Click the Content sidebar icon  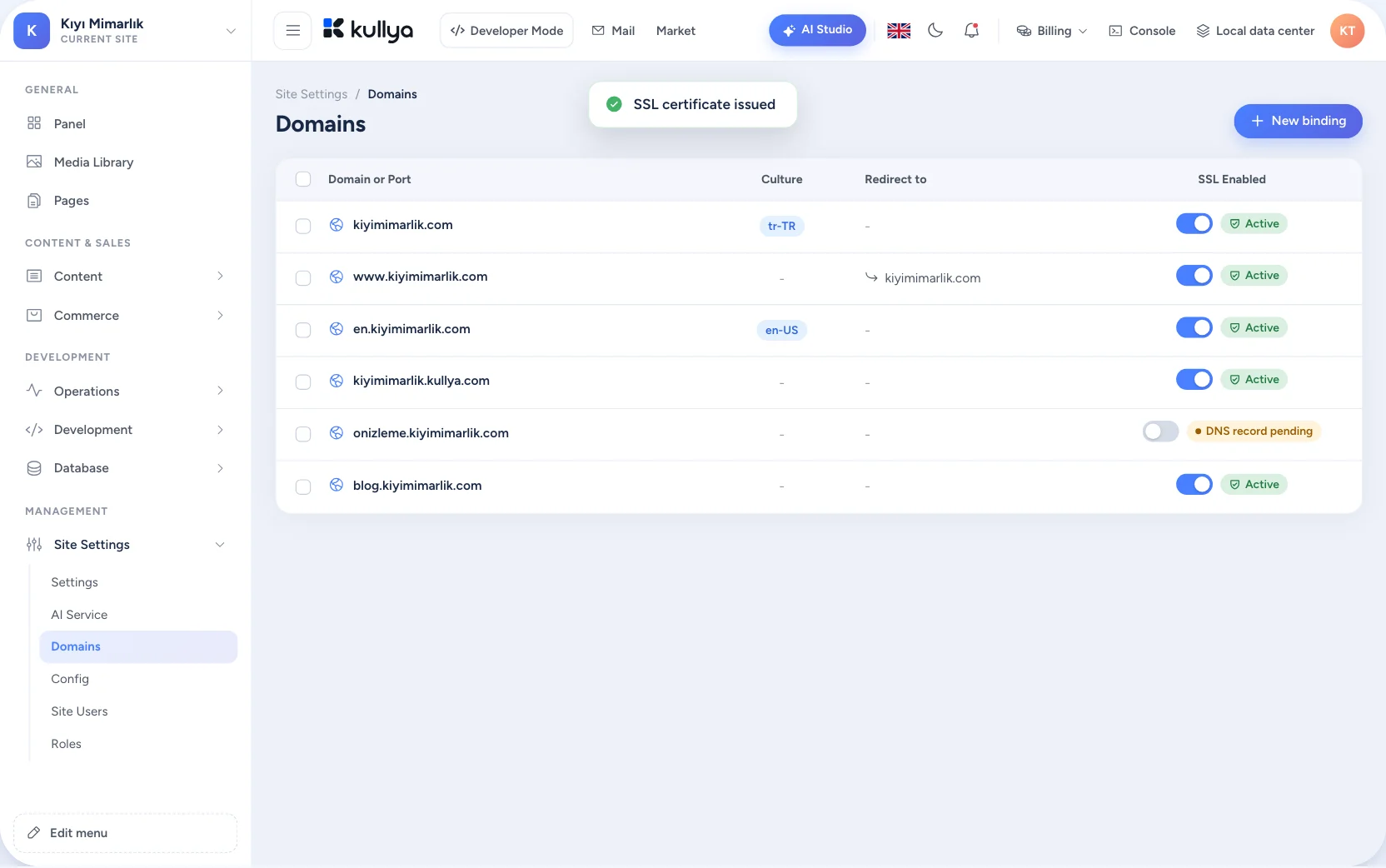(x=34, y=276)
